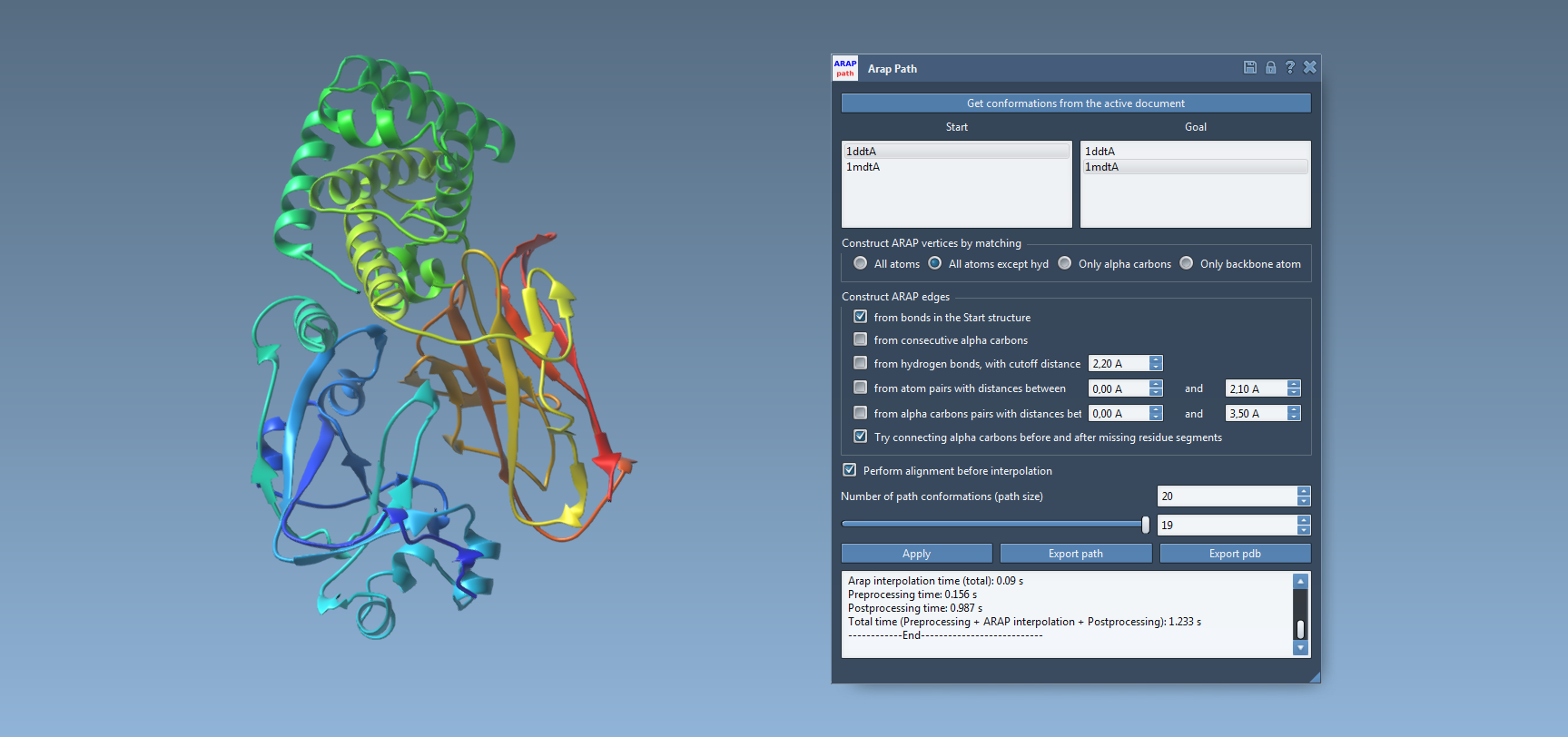The height and width of the screenshot is (737, 1568).
Task: Toggle 'from hydrogen bonds' cutoff checkbox
Action: (x=861, y=363)
